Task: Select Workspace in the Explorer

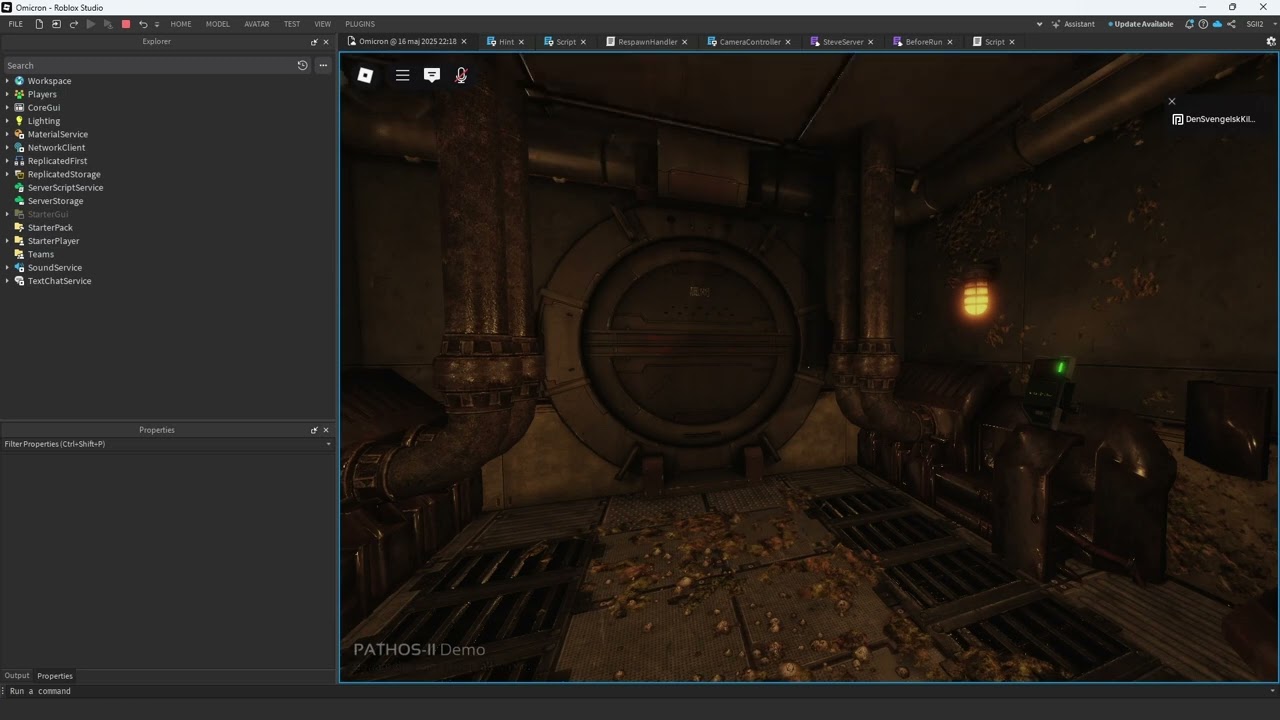Action: [x=49, y=81]
